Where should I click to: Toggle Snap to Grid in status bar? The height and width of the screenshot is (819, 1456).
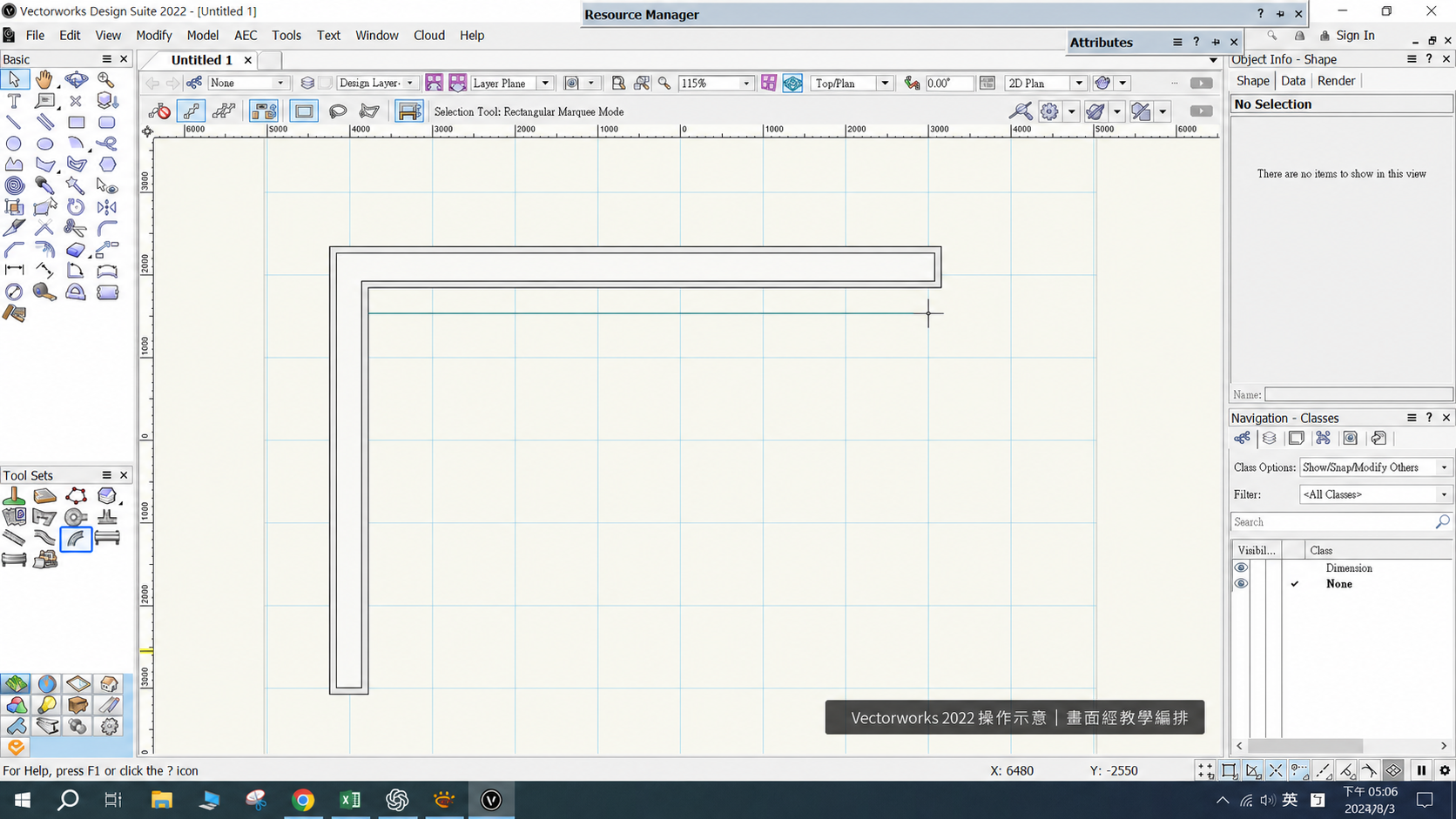point(1206,770)
